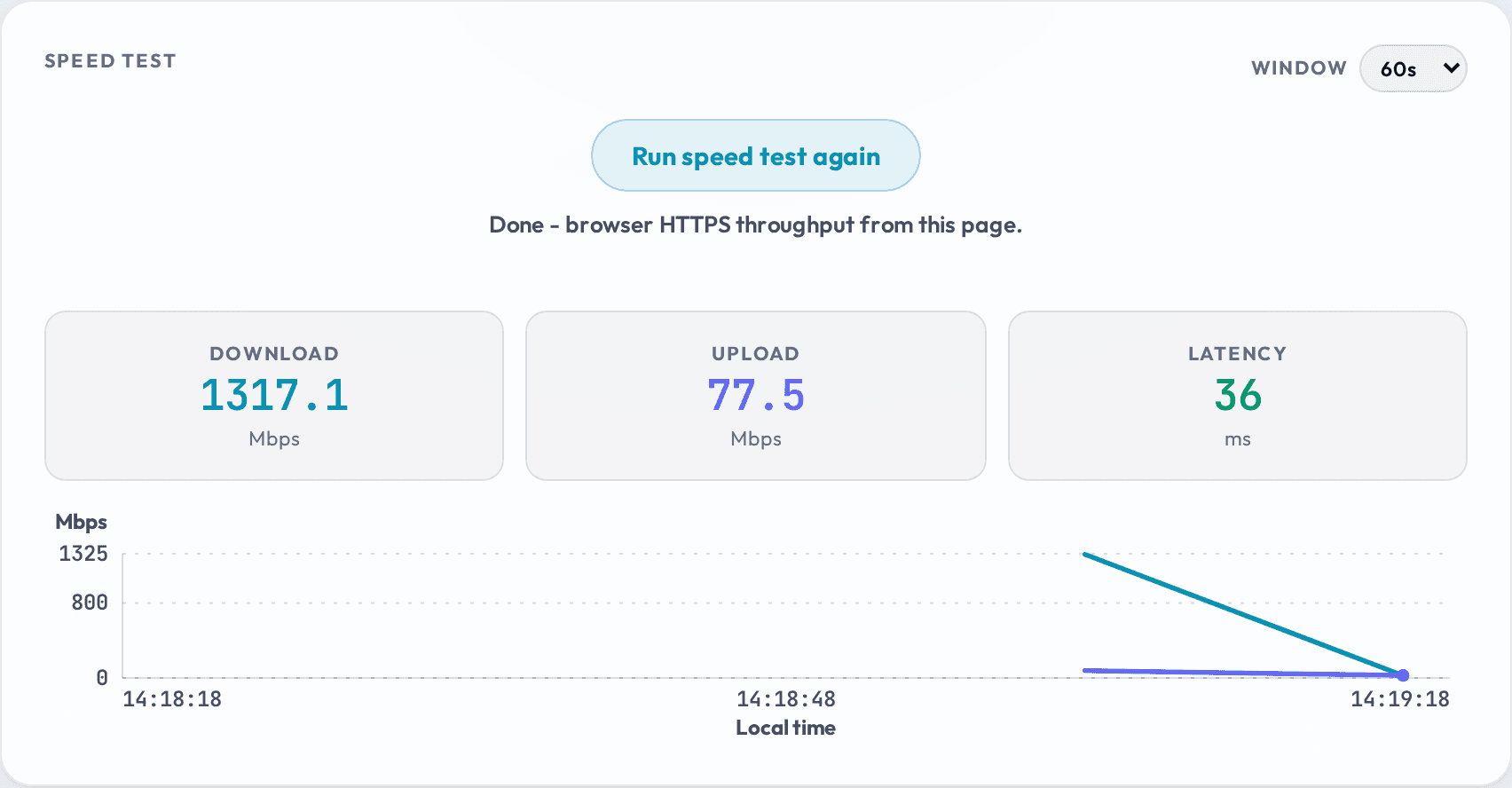This screenshot has width=1512, height=788.
Task: Click the SPEED TEST heading
Action: click(110, 61)
